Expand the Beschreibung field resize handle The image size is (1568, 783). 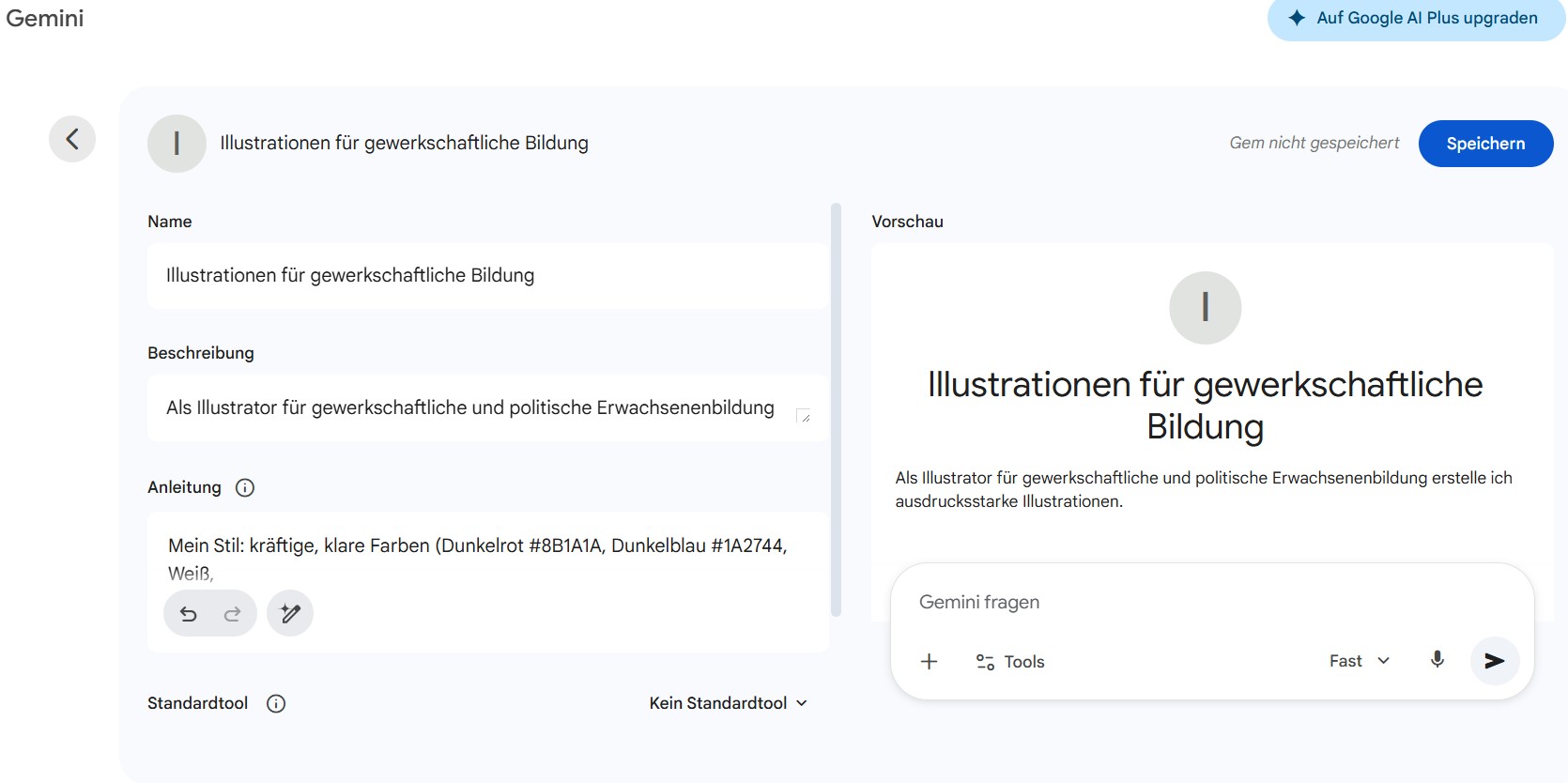point(804,416)
